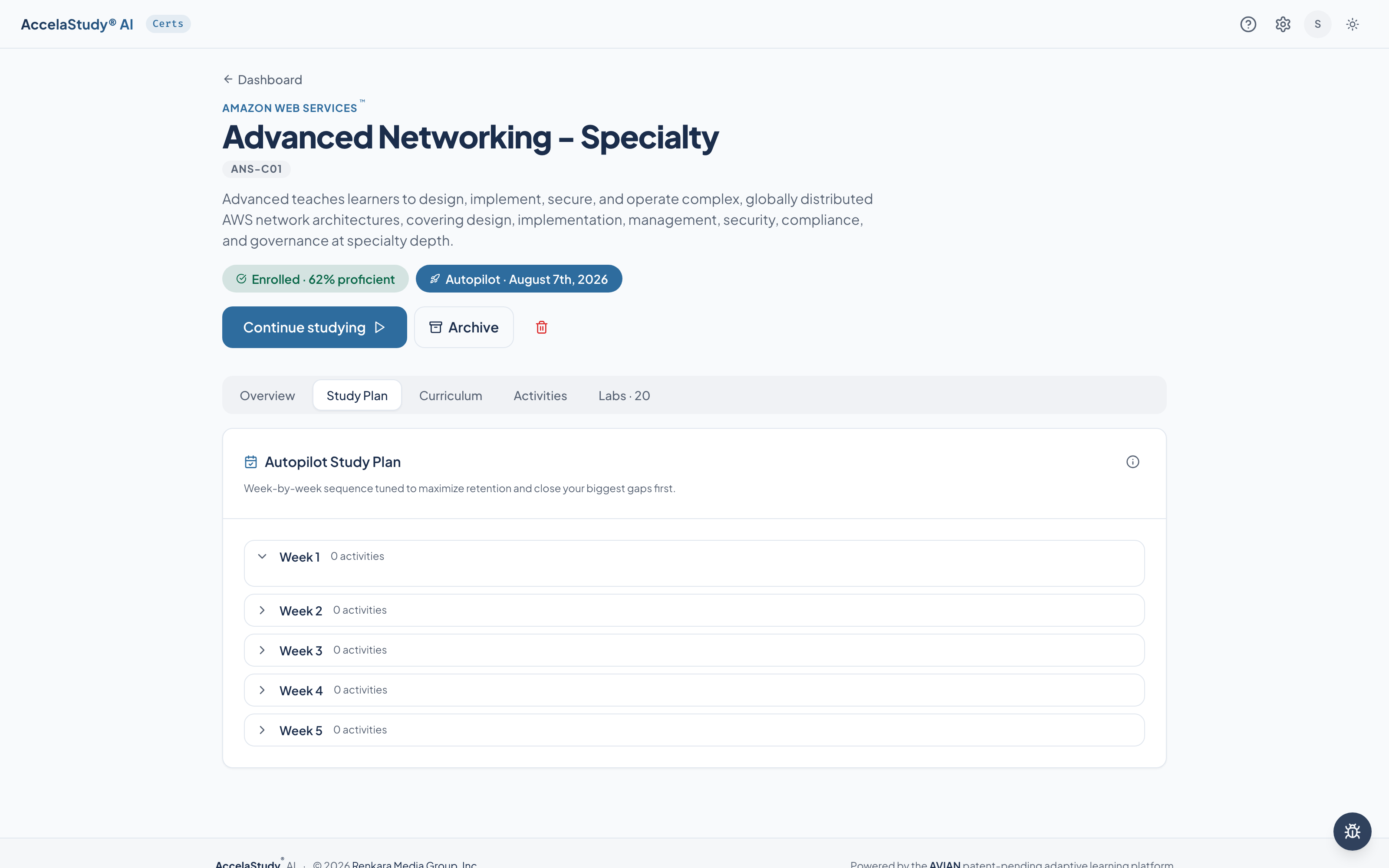Expand the Week 2 chevron
This screenshot has width=1389, height=868.
(x=262, y=610)
